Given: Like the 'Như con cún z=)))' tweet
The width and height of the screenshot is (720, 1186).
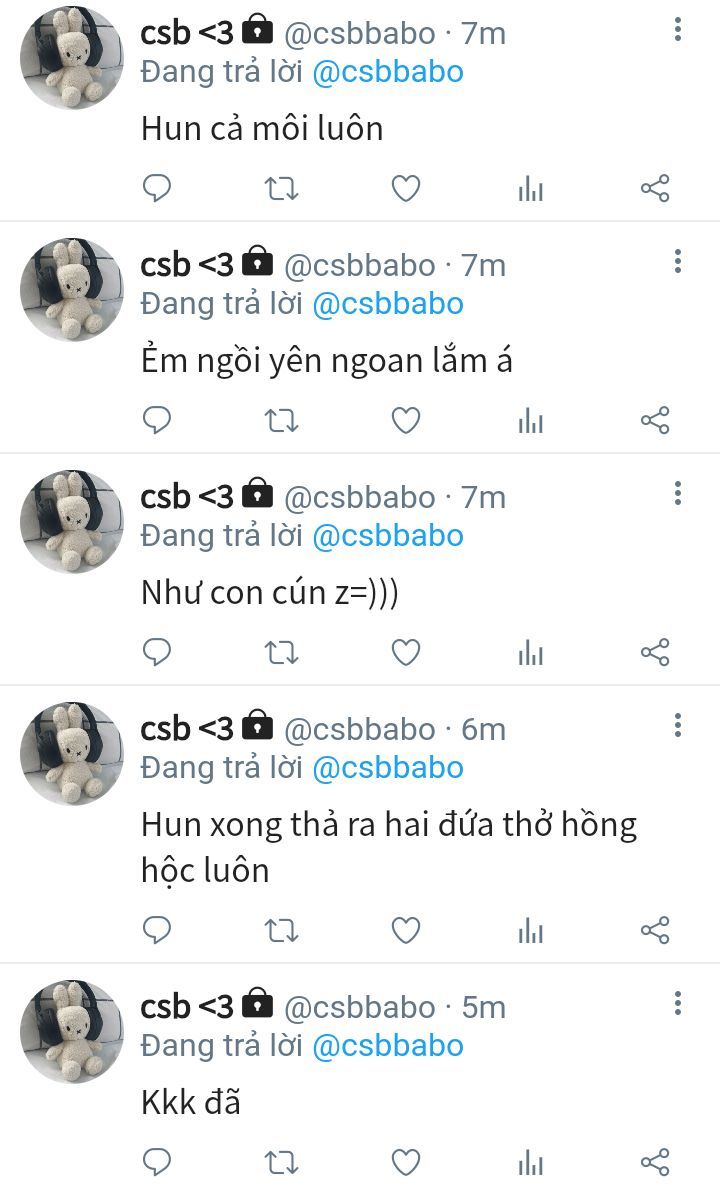Looking at the screenshot, I should (x=405, y=653).
